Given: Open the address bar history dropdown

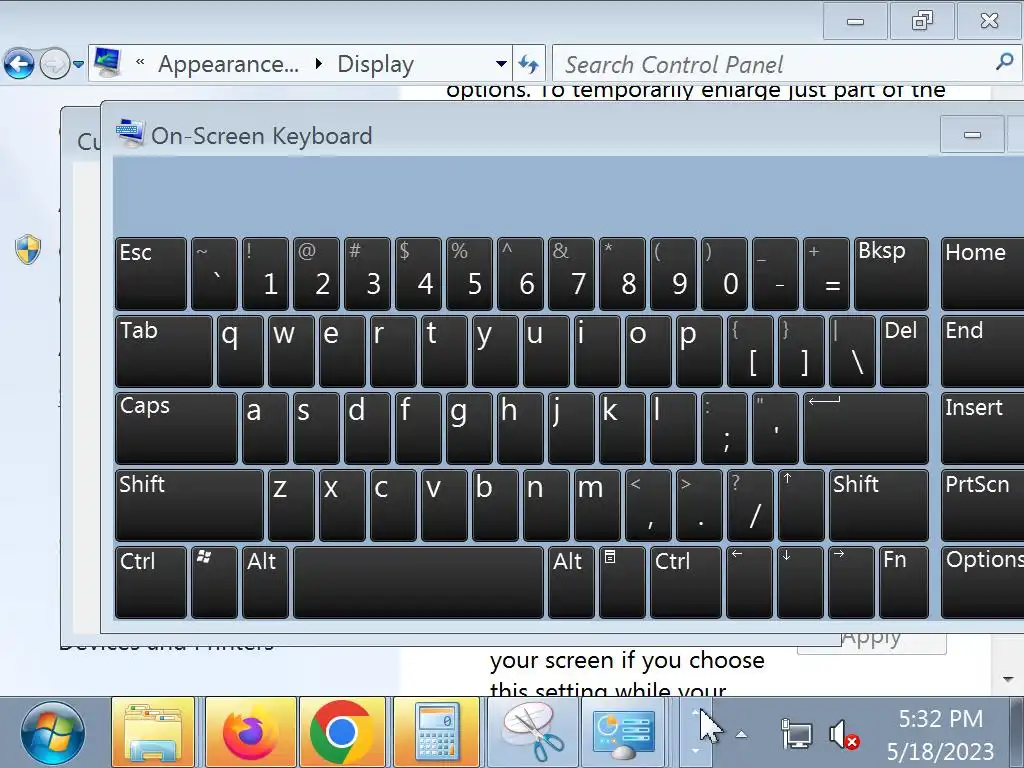Looking at the screenshot, I should pos(501,64).
